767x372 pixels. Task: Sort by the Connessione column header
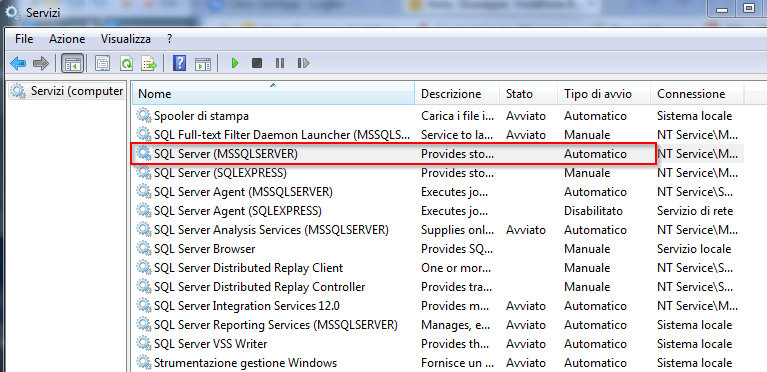coord(697,93)
